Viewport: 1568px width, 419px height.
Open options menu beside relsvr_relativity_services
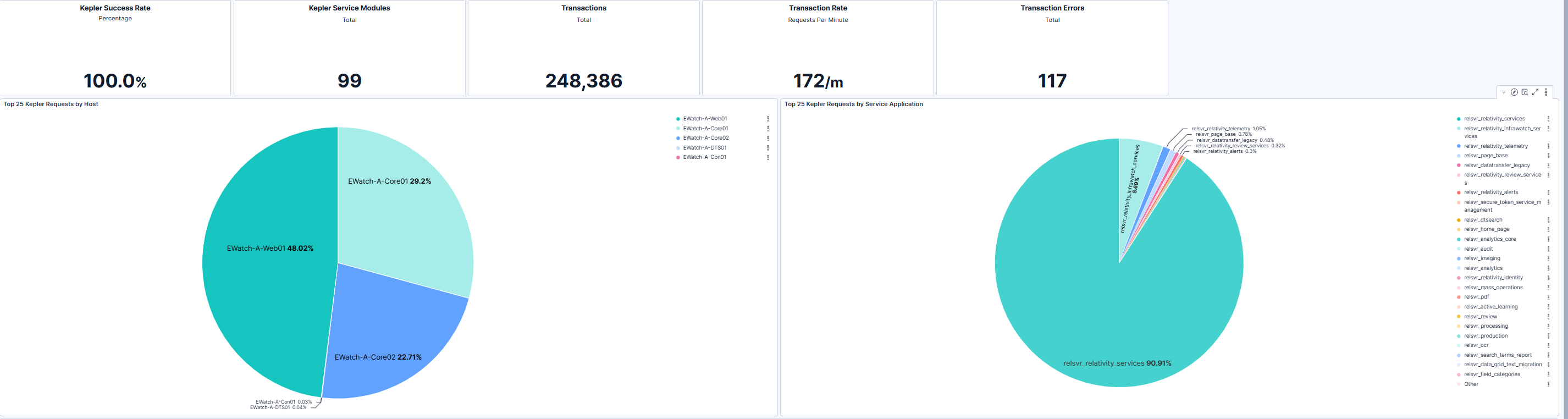pyautogui.click(x=1548, y=119)
